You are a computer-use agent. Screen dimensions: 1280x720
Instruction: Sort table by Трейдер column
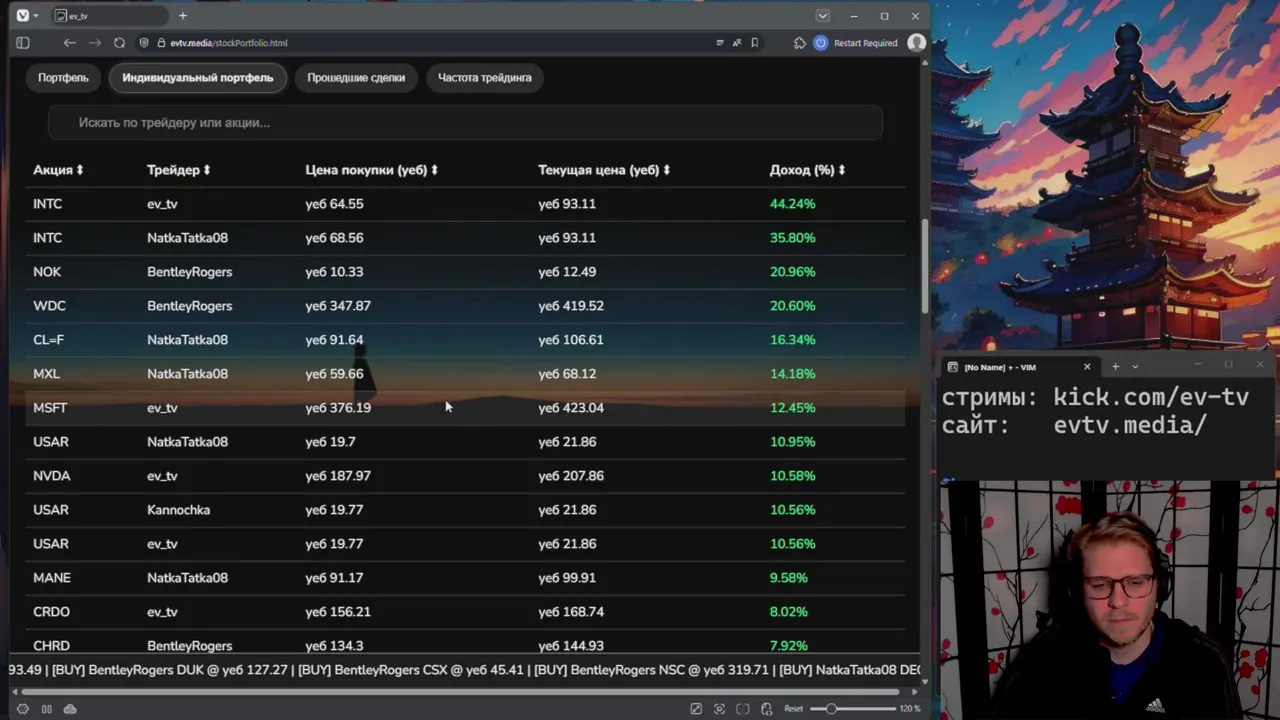point(179,170)
